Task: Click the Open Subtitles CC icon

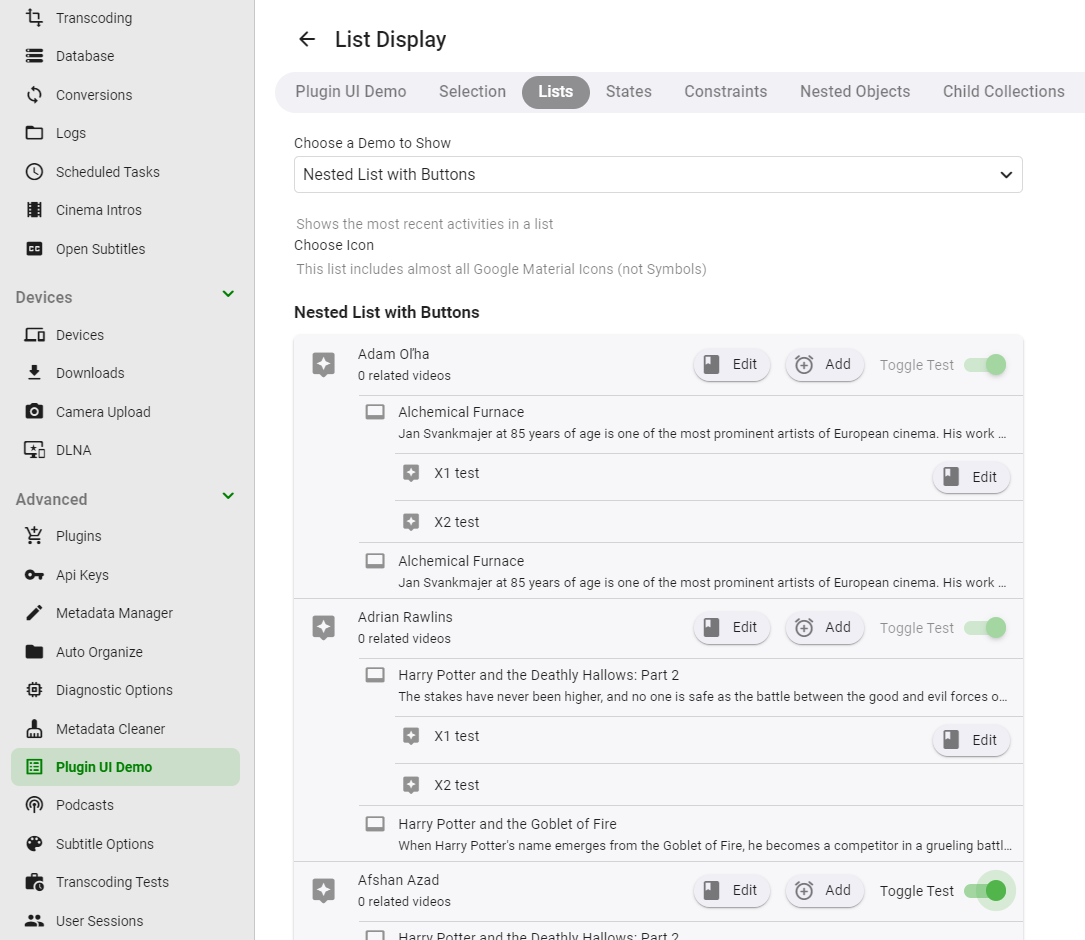Action: coord(35,249)
